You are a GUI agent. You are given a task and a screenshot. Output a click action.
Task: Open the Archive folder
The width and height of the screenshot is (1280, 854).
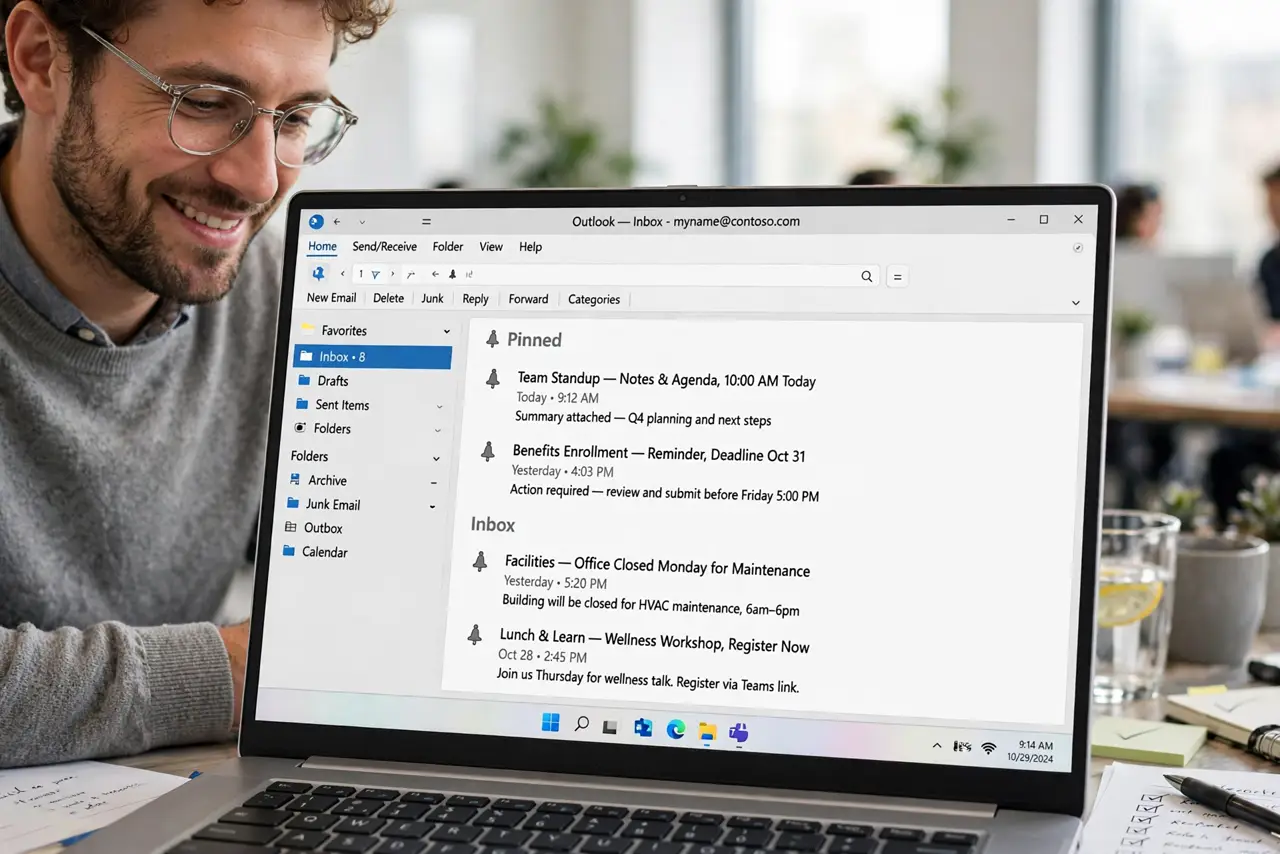click(317, 481)
